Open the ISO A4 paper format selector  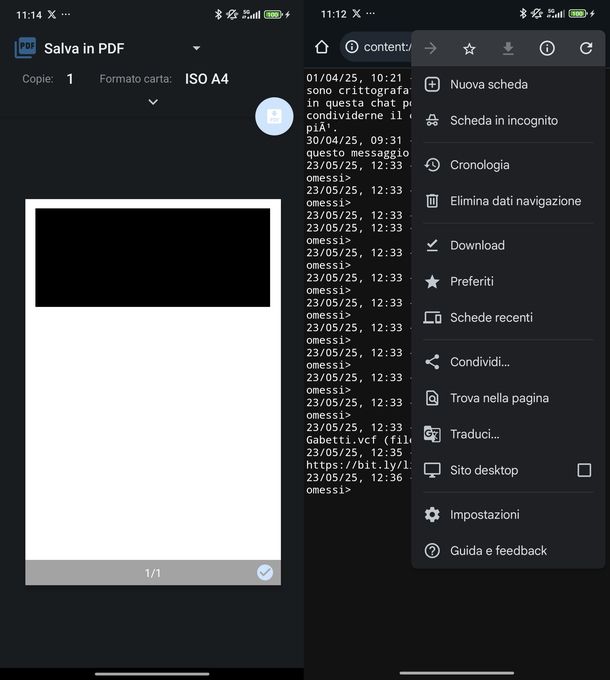click(x=206, y=79)
